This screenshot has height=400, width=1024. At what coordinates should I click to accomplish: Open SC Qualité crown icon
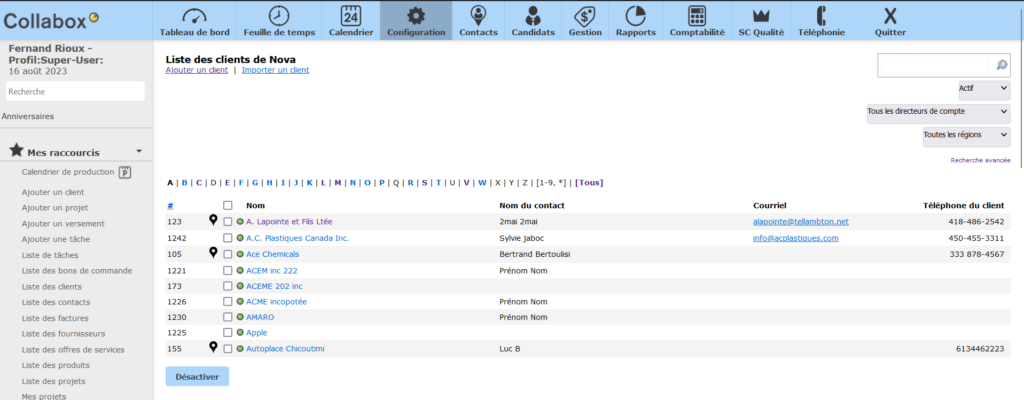coord(760,16)
